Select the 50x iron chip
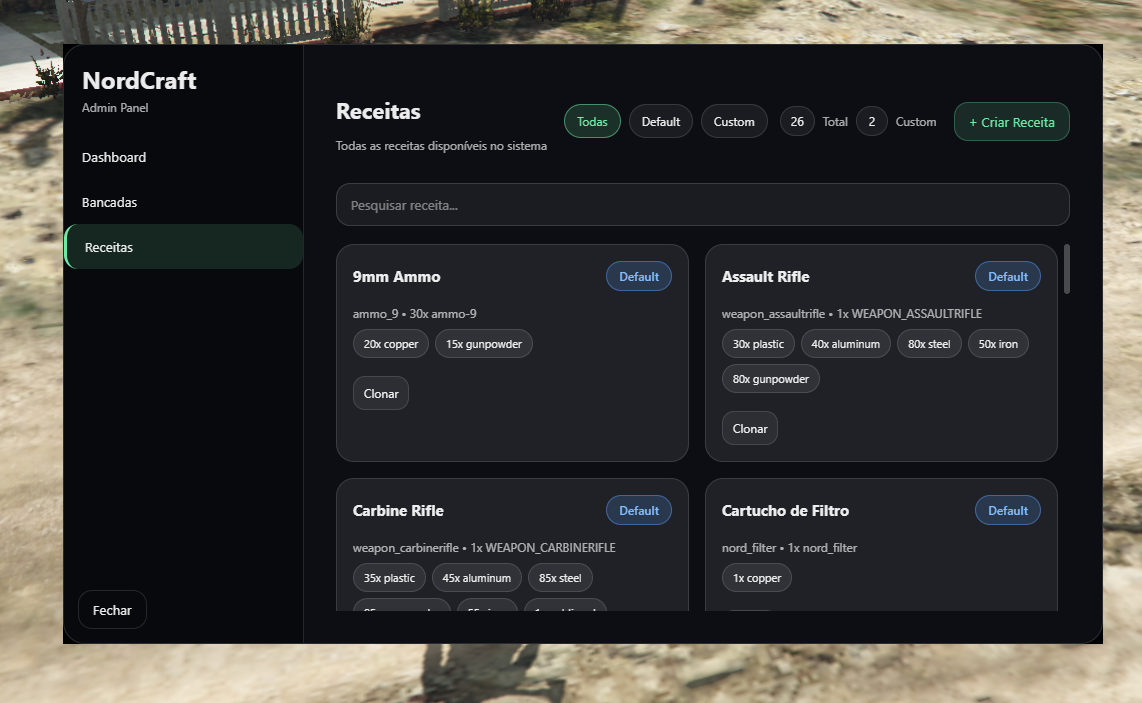 pyautogui.click(x=998, y=344)
